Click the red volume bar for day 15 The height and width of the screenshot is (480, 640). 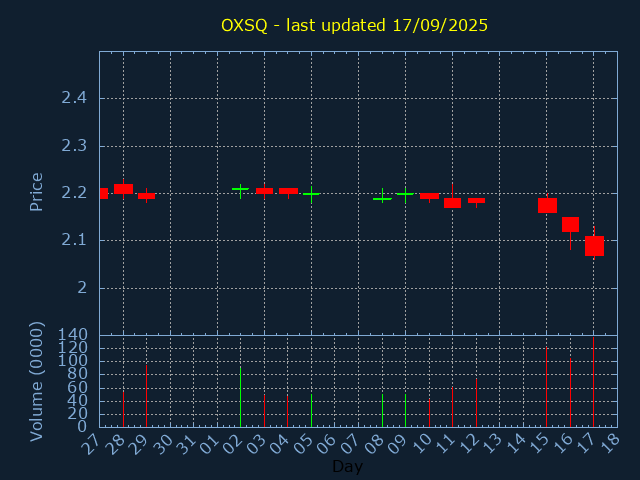point(547,387)
